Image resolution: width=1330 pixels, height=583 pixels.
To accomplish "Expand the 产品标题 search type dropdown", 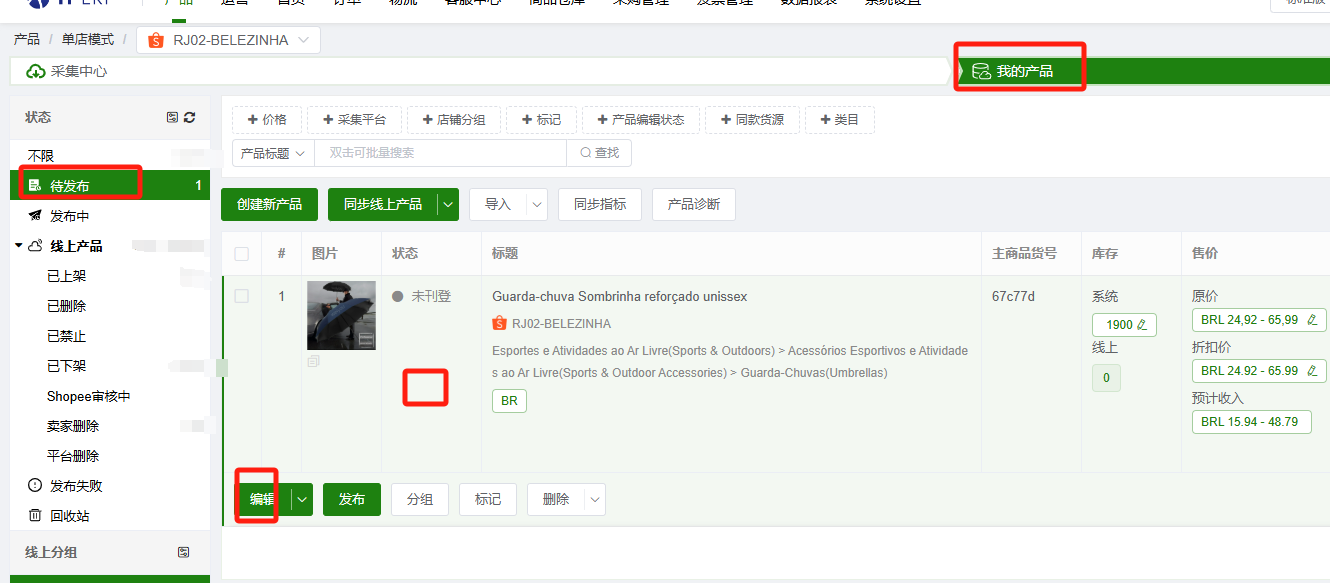I will pyautogui.click(x=273, y=153).
